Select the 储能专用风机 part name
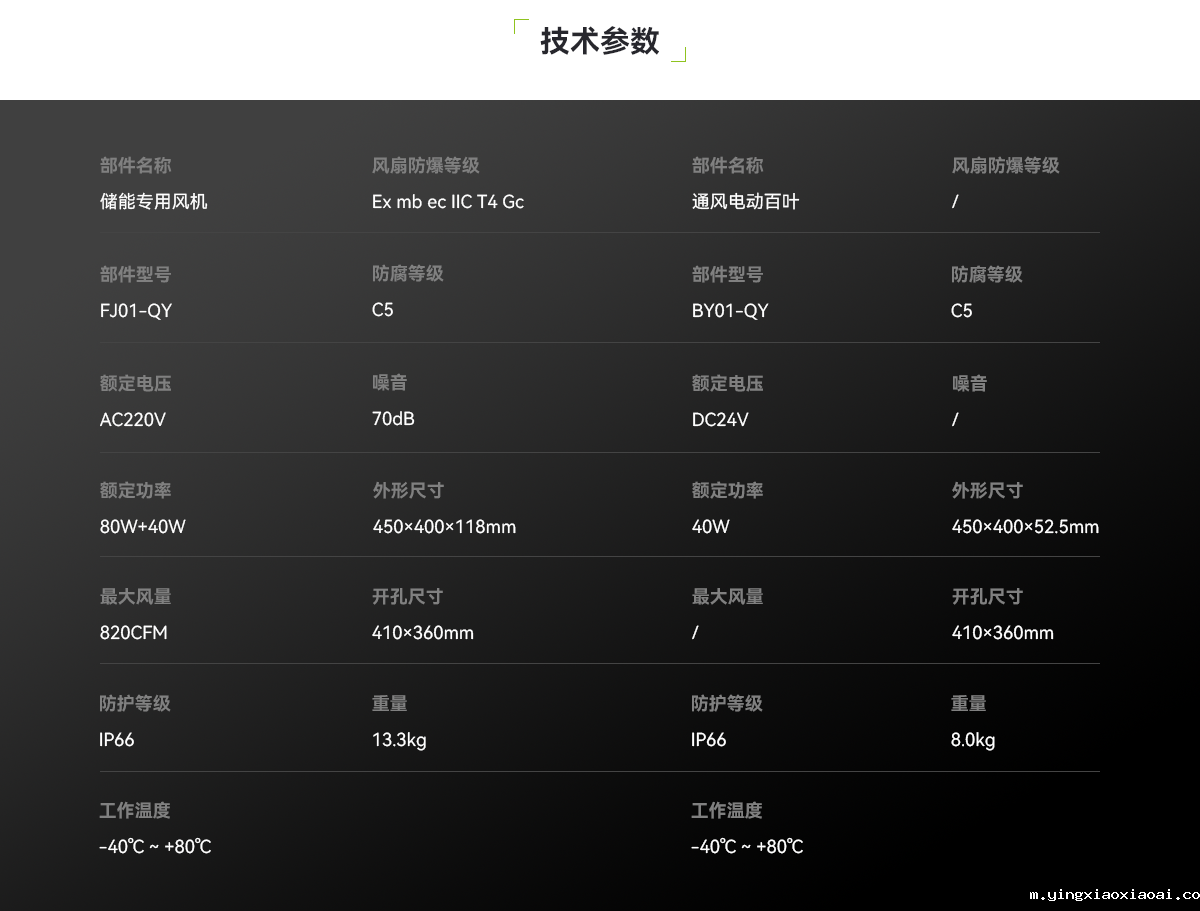This screenshot has height=911, width=1200. point(153,201)
